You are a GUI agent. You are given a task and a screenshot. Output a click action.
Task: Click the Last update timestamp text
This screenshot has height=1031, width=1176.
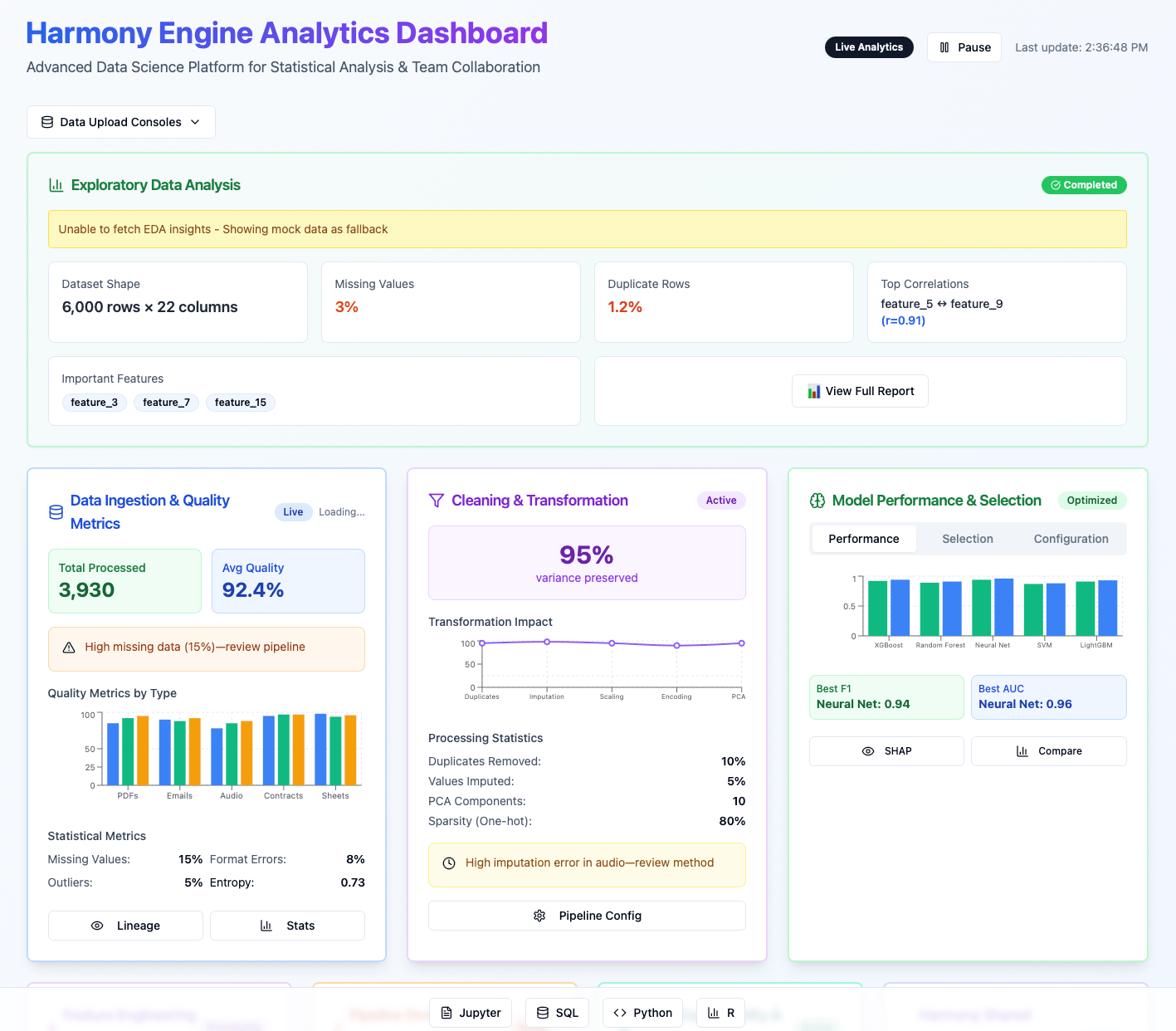1081,47
